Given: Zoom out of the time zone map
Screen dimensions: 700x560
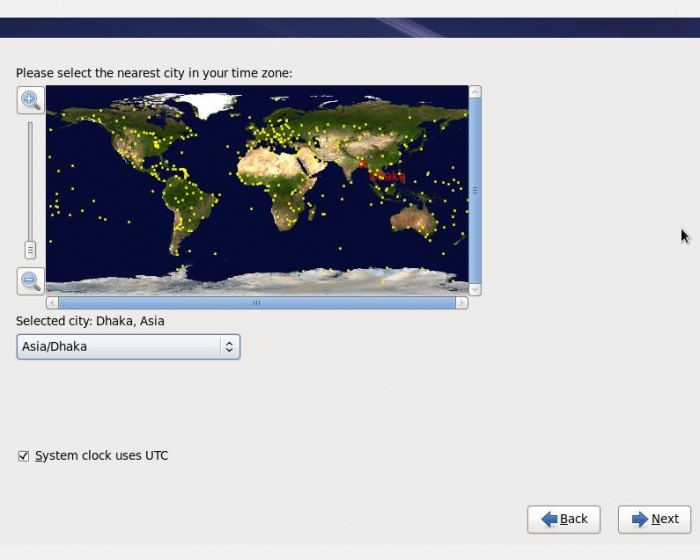Looking at the screenshot, I should (x=30, y=281).
